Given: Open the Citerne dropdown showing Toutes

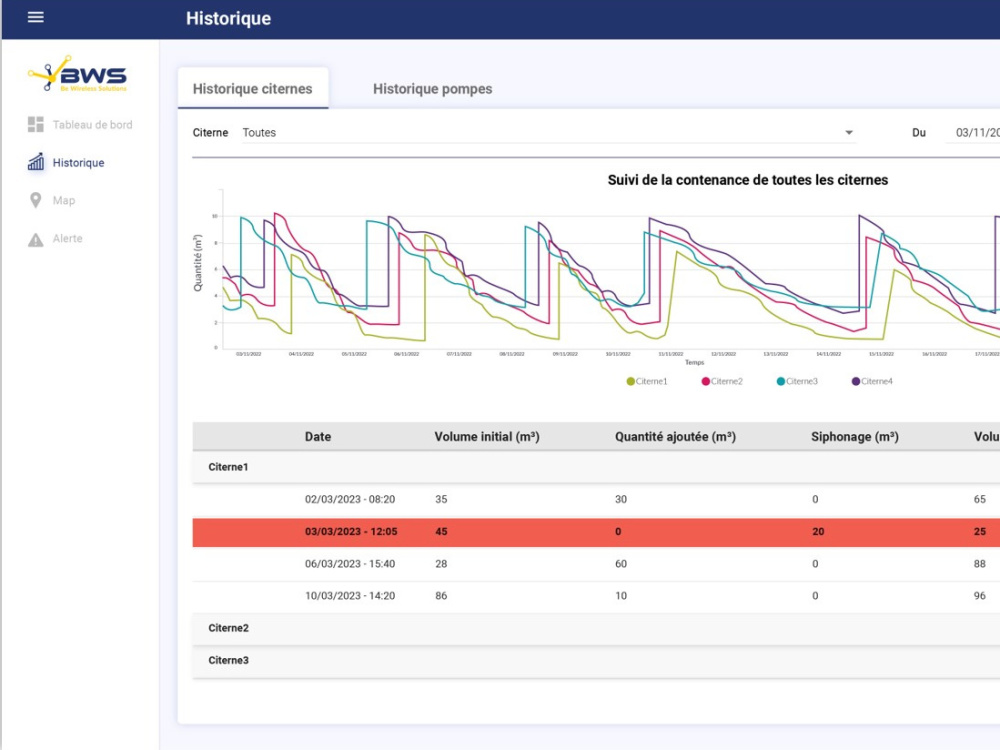Looking at the screenshot, I should click(548, 133).
